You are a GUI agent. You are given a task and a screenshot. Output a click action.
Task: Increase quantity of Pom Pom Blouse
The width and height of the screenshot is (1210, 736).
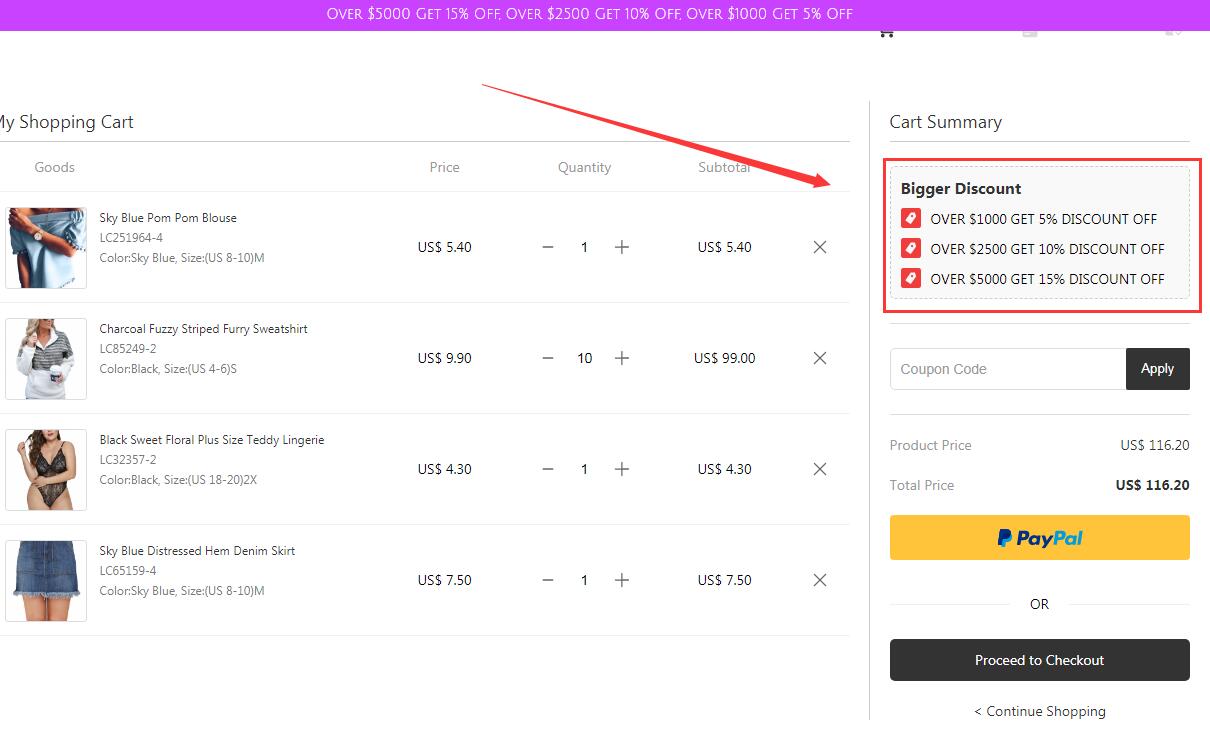tap(622, 247)
